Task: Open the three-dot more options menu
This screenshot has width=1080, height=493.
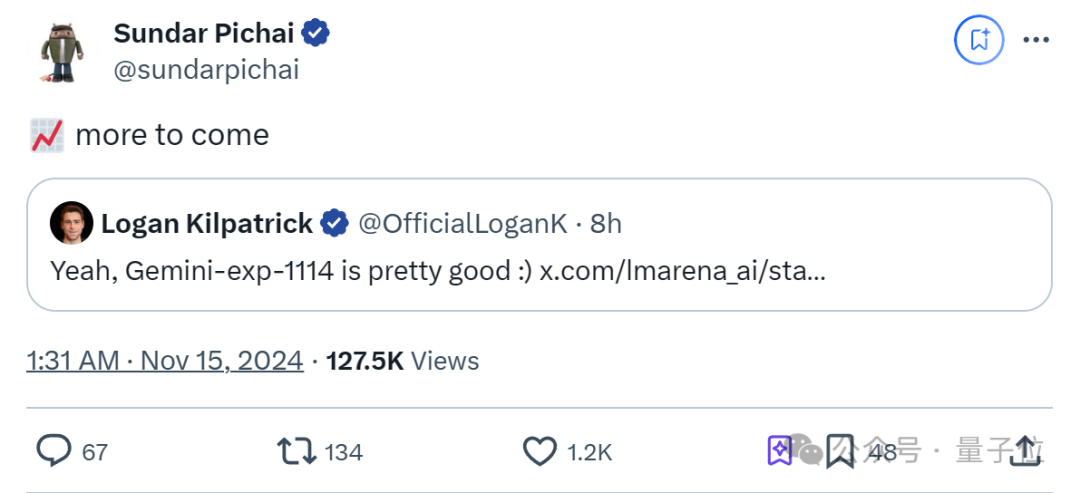Action: [1035, 40]
